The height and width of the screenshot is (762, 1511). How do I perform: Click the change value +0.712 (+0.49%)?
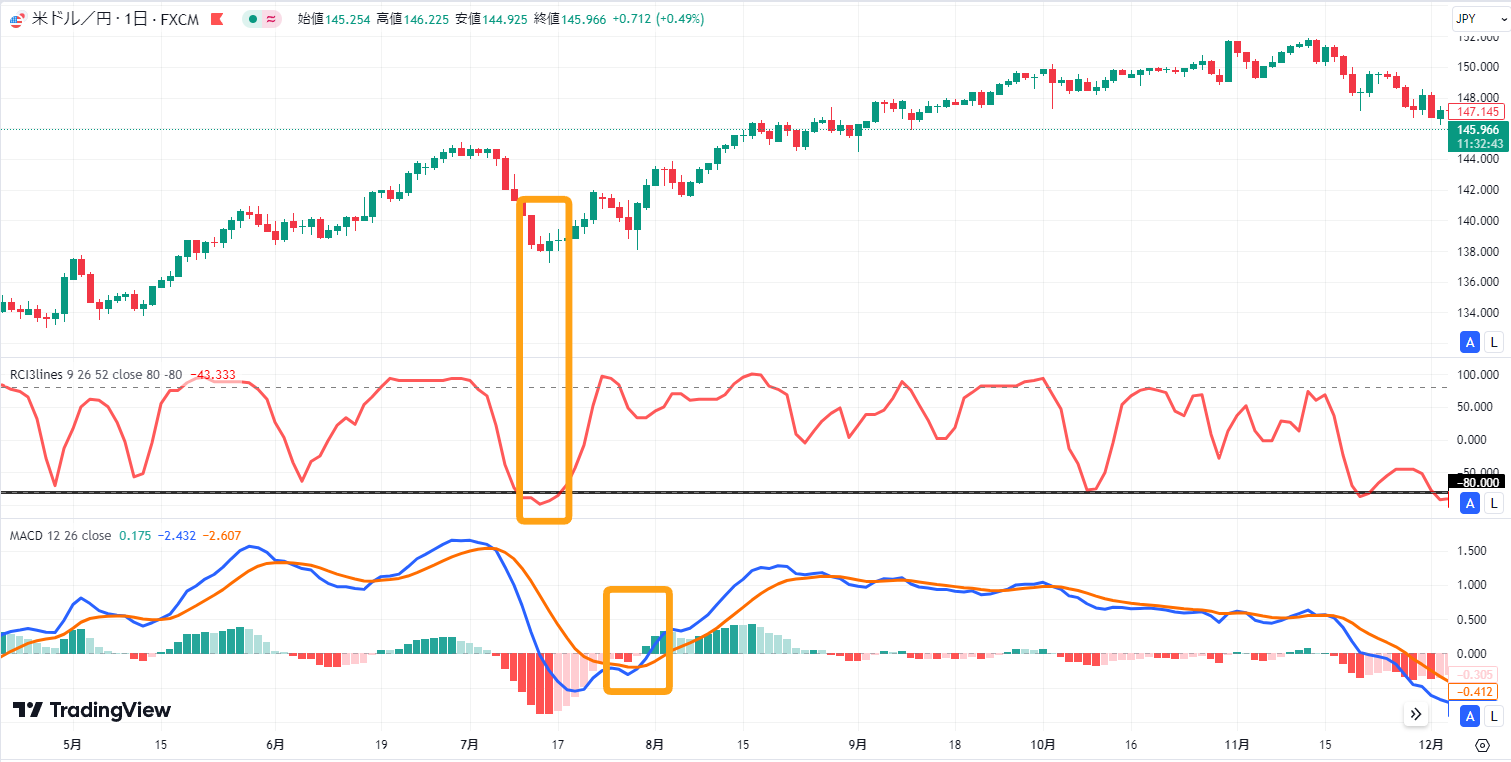point(657,19)
